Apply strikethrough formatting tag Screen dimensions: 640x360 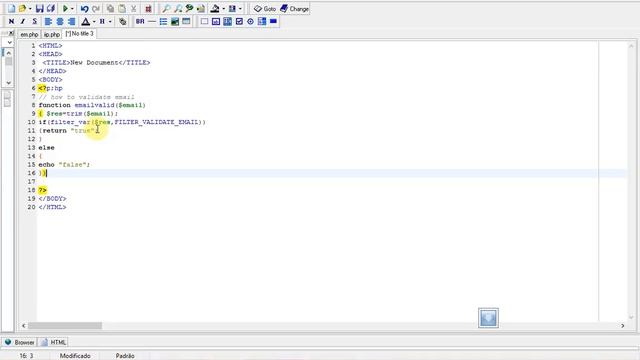point(35,21)
